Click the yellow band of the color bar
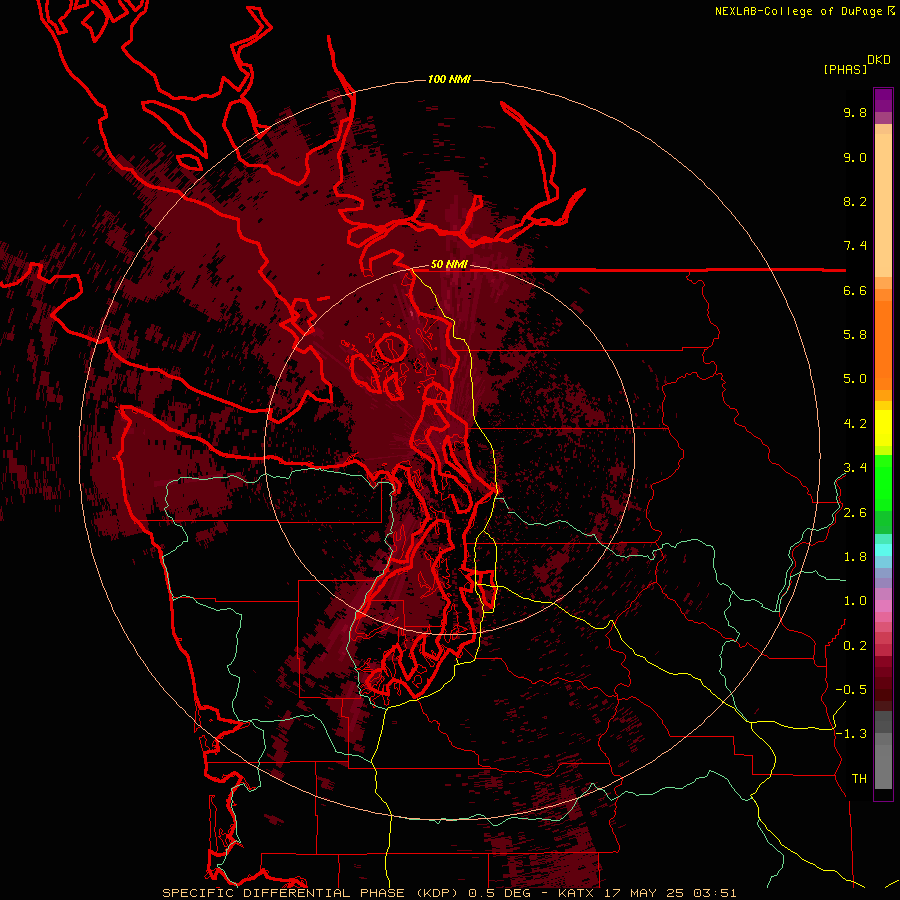 (x=883, y=428)
